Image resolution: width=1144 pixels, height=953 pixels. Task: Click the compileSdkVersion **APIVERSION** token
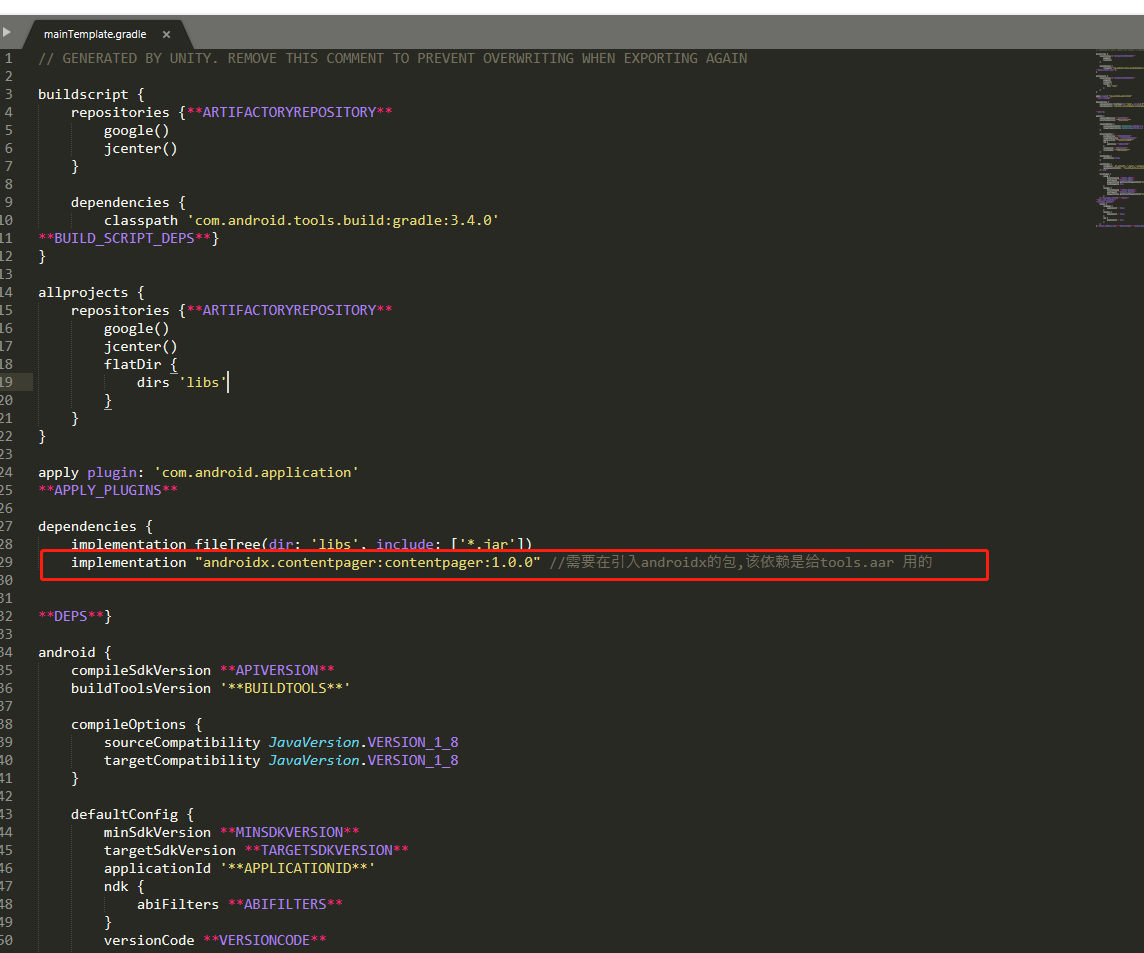click(277, 670)
